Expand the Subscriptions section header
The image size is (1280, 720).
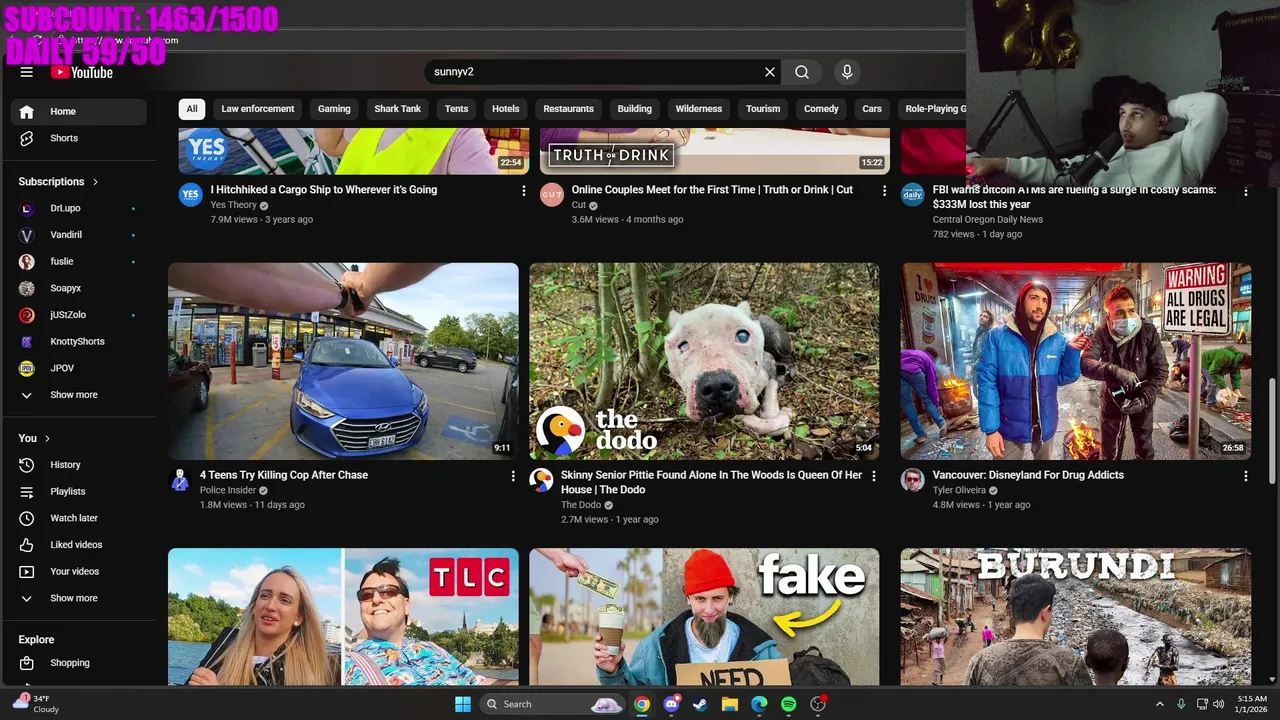coord(59,182)
